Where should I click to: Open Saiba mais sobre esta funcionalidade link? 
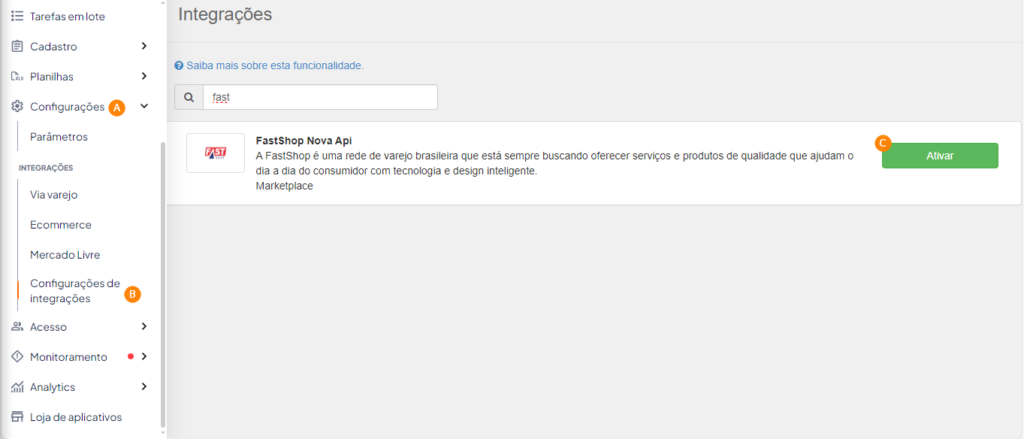[274, 66]
